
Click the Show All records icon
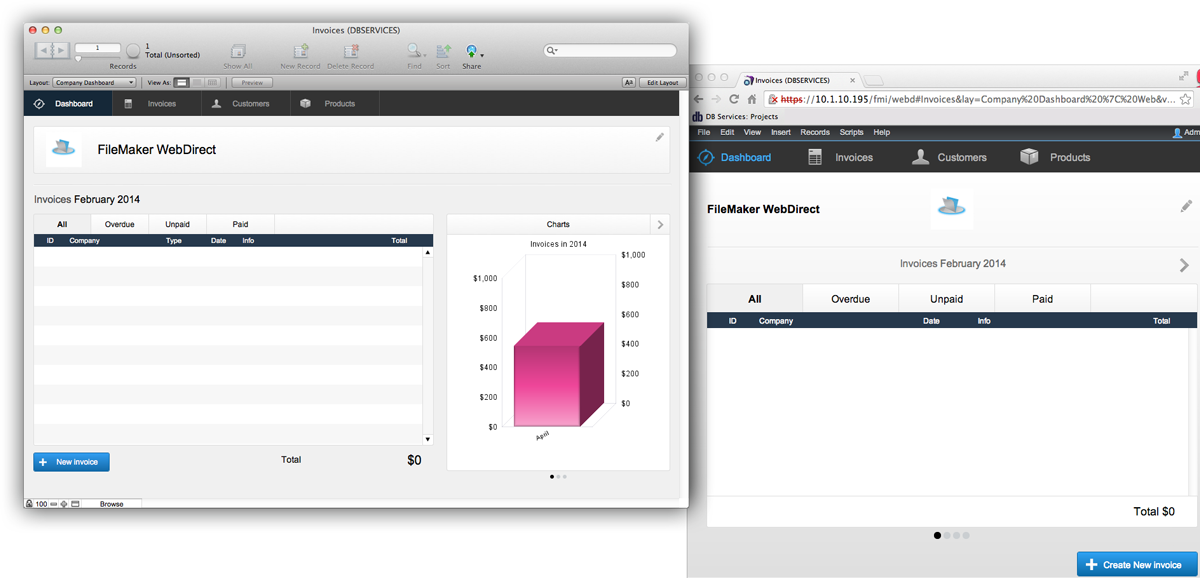click(238, 50)
